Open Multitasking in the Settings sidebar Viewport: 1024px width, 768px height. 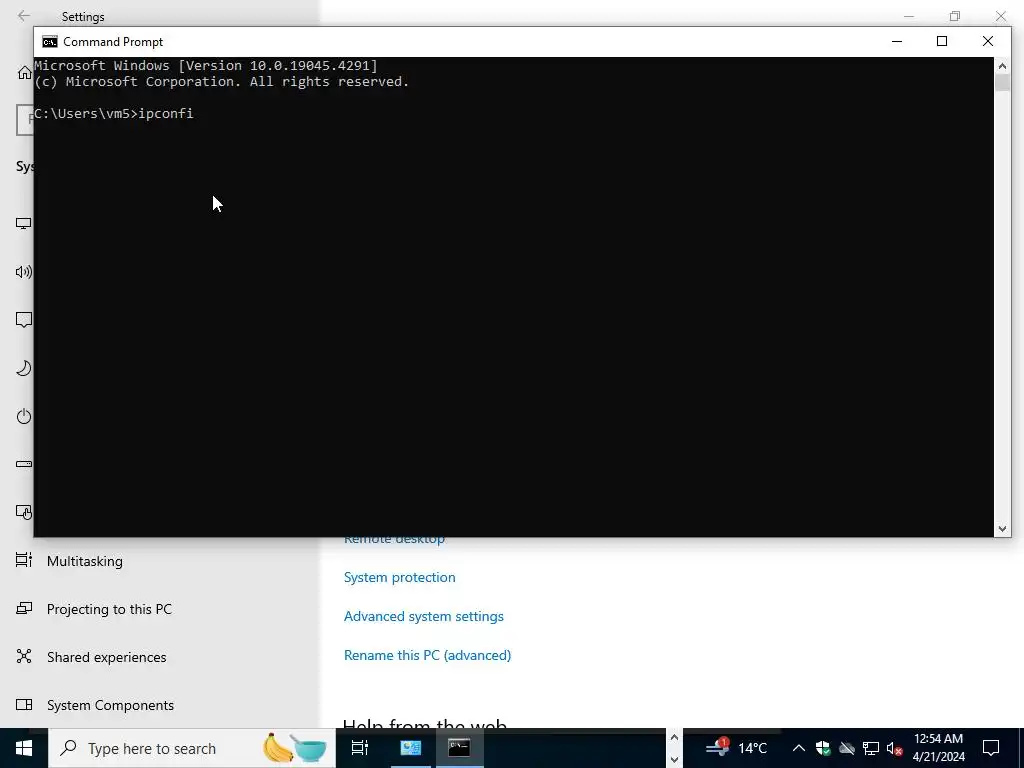85,561
